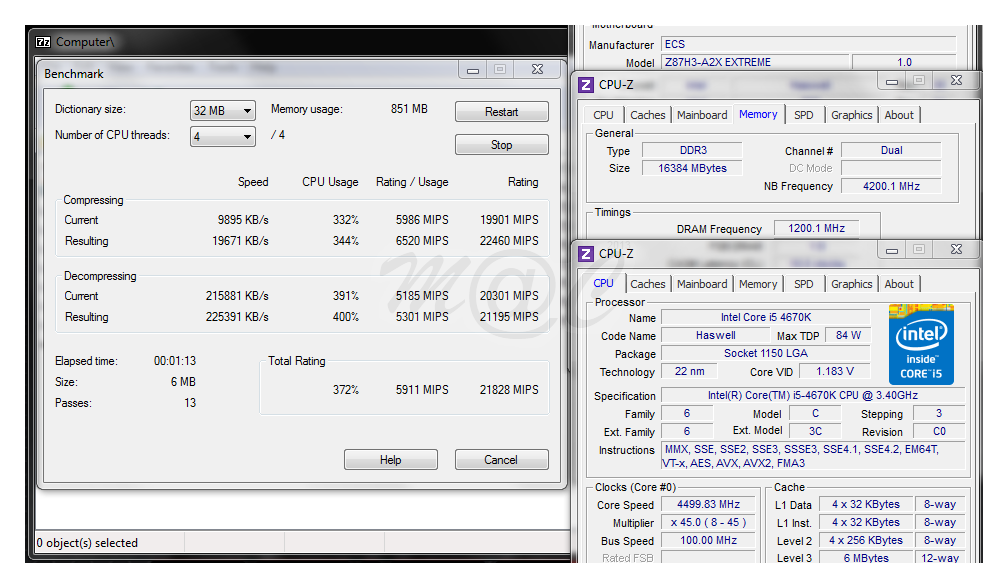The height and width of the screenshot is (588, 1008).
Task: Click the DRAM Frequency value field
Action: coord(816,229)
